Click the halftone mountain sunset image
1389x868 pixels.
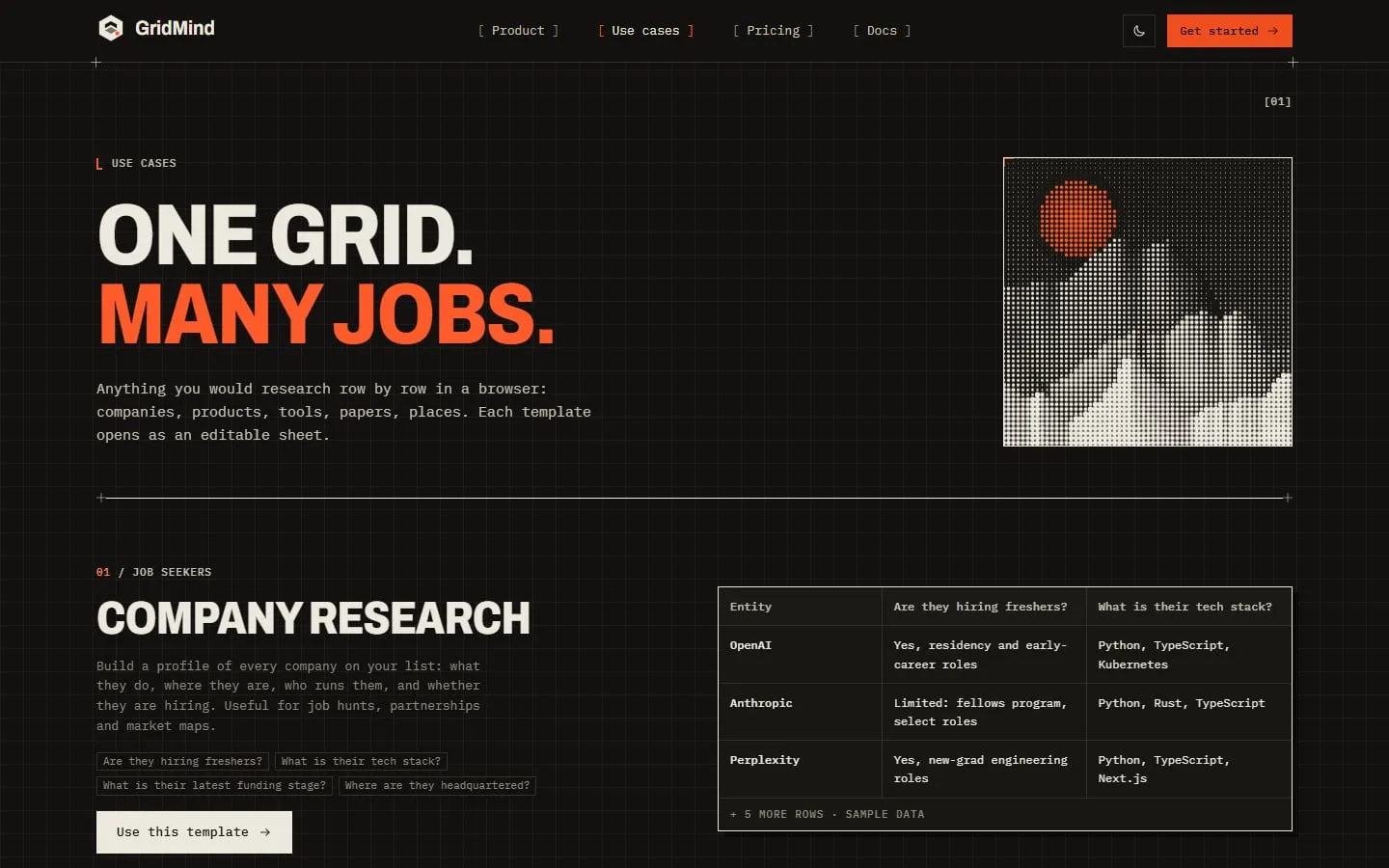pyautogui.click(x=1148, y=302)
